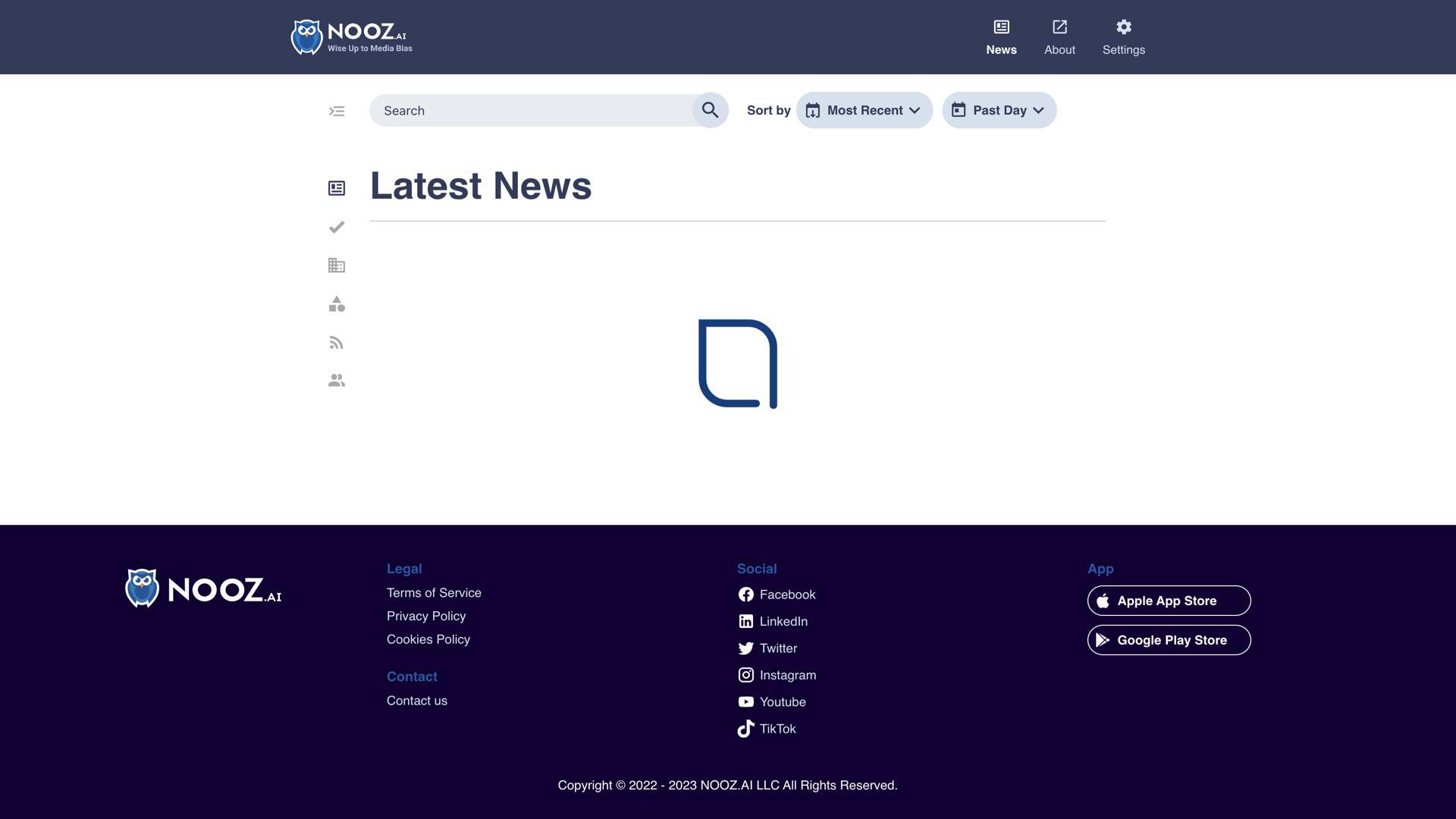The height and width of the screenshot is (819, 1456).
Task: Click the NOOZ.AI owl logo in the header
Action: point(306,36)
